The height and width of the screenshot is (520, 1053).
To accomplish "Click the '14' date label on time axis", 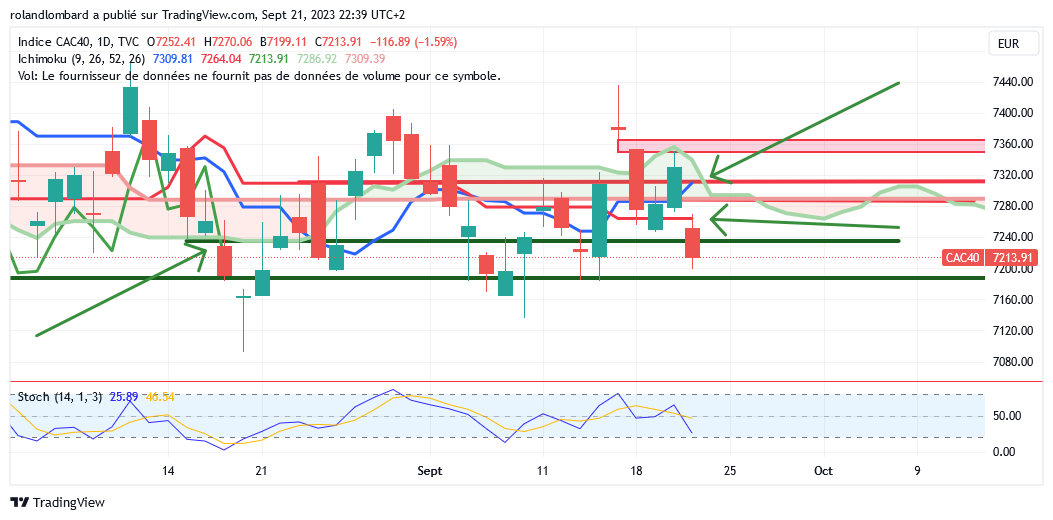I will (x=169, y=471).
